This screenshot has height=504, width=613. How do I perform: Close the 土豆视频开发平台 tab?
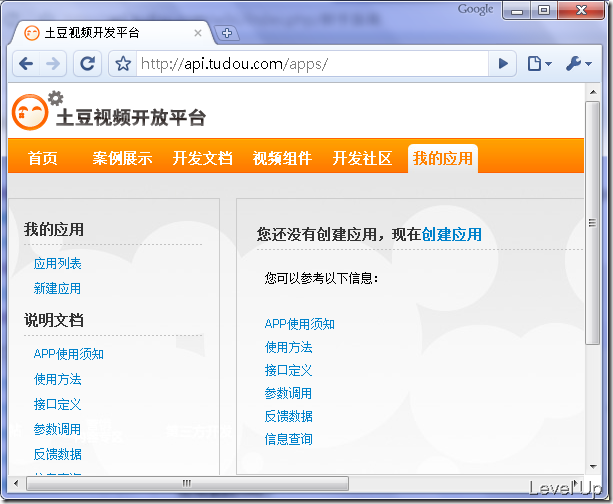point(198,33)
